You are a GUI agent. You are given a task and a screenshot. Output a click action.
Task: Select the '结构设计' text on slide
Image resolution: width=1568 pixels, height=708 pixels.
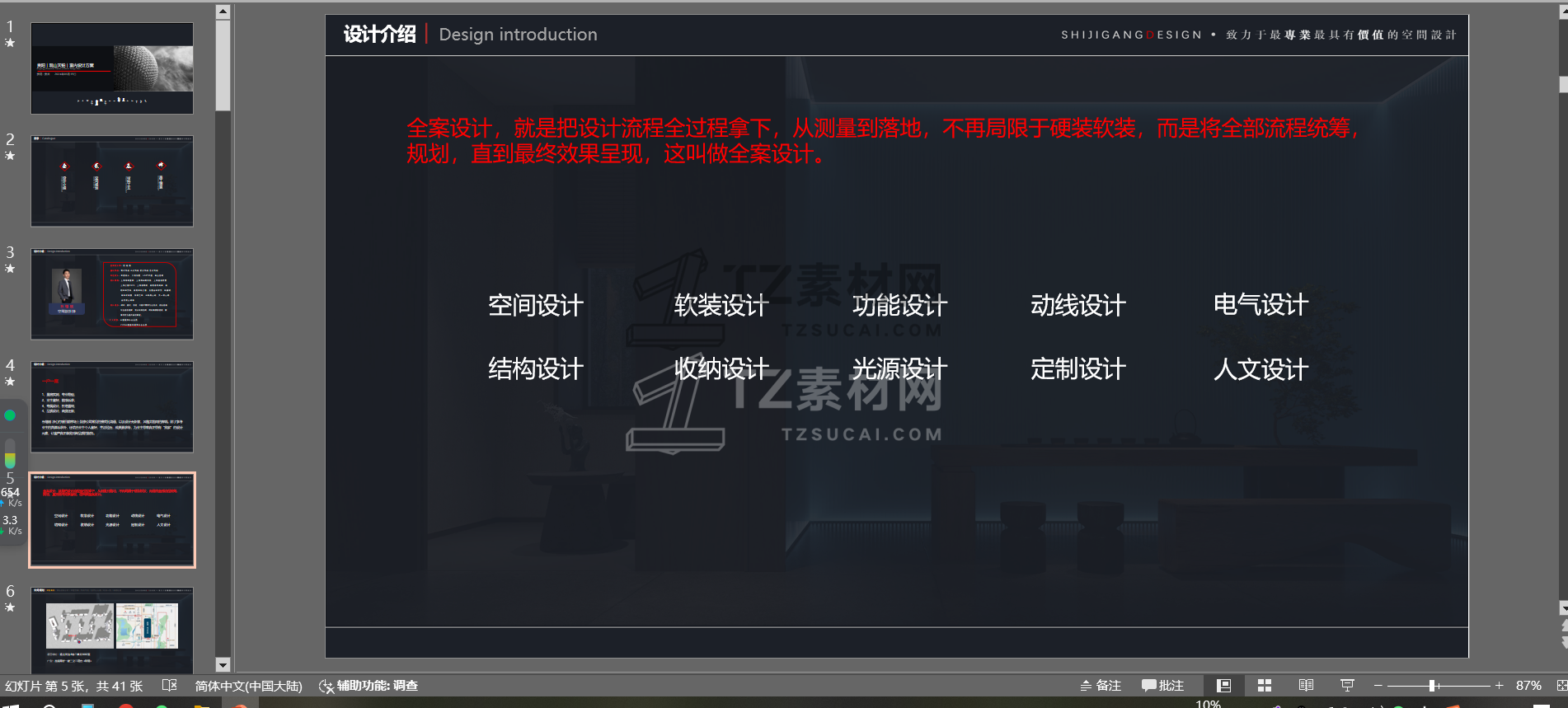point(536,369)
